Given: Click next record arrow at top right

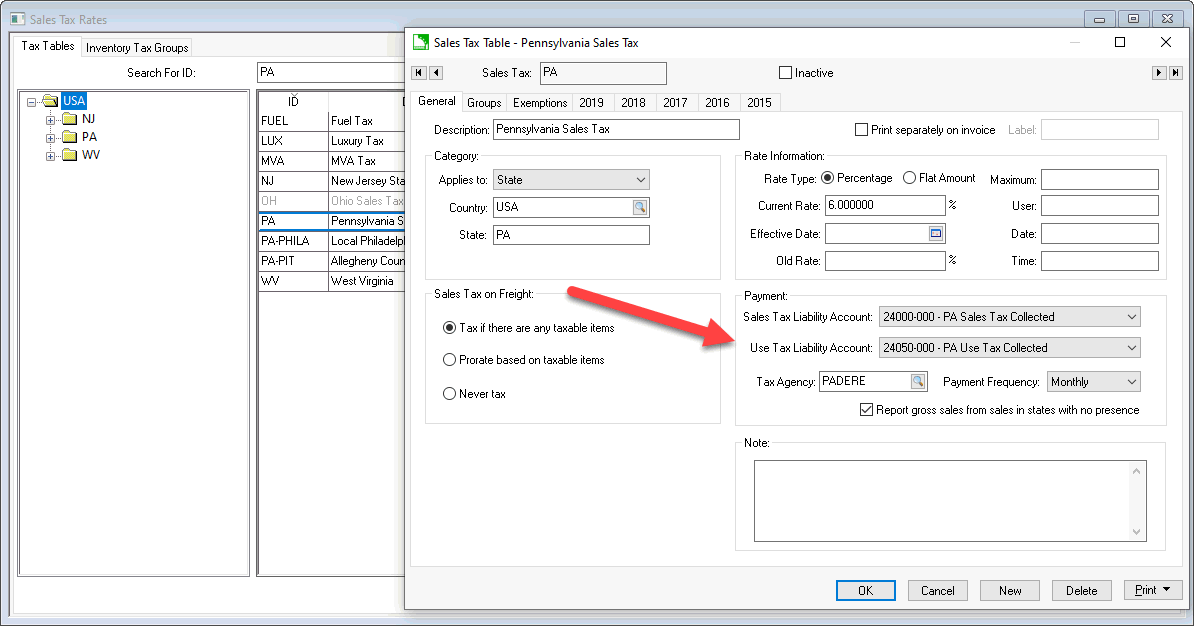Looking at the screenshot, I should 1159,73.
